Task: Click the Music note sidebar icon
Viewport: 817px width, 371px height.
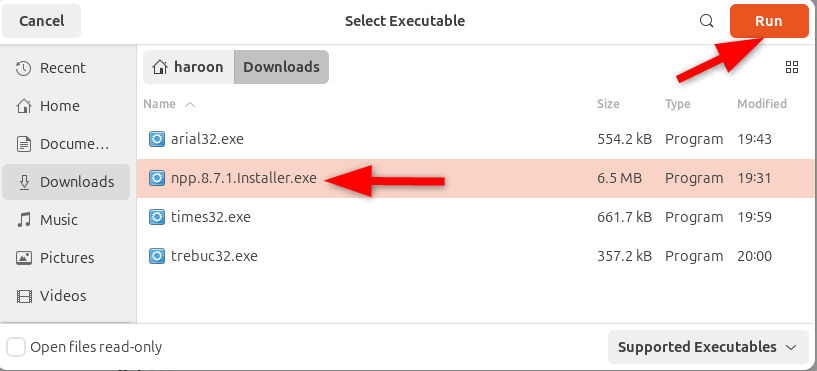Action: tap(23, 220)
